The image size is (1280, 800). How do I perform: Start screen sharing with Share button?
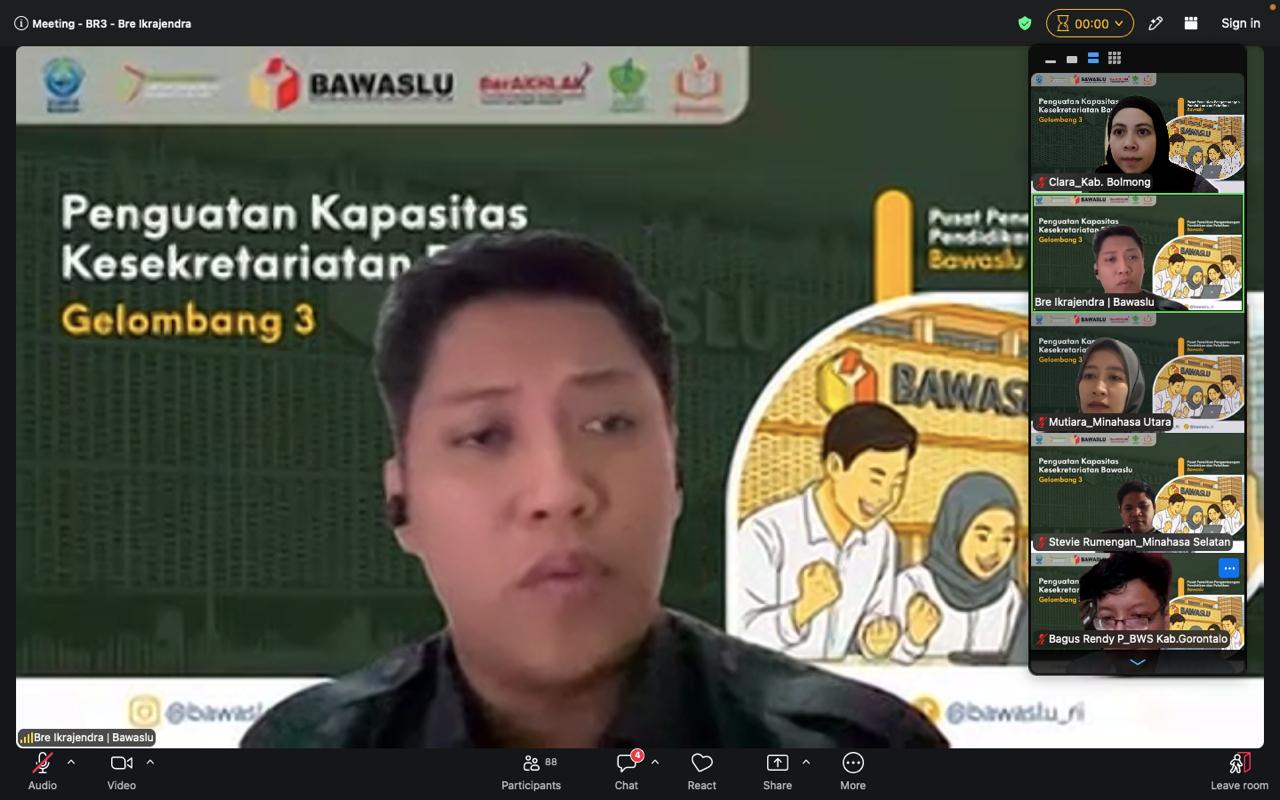[777, 770]
